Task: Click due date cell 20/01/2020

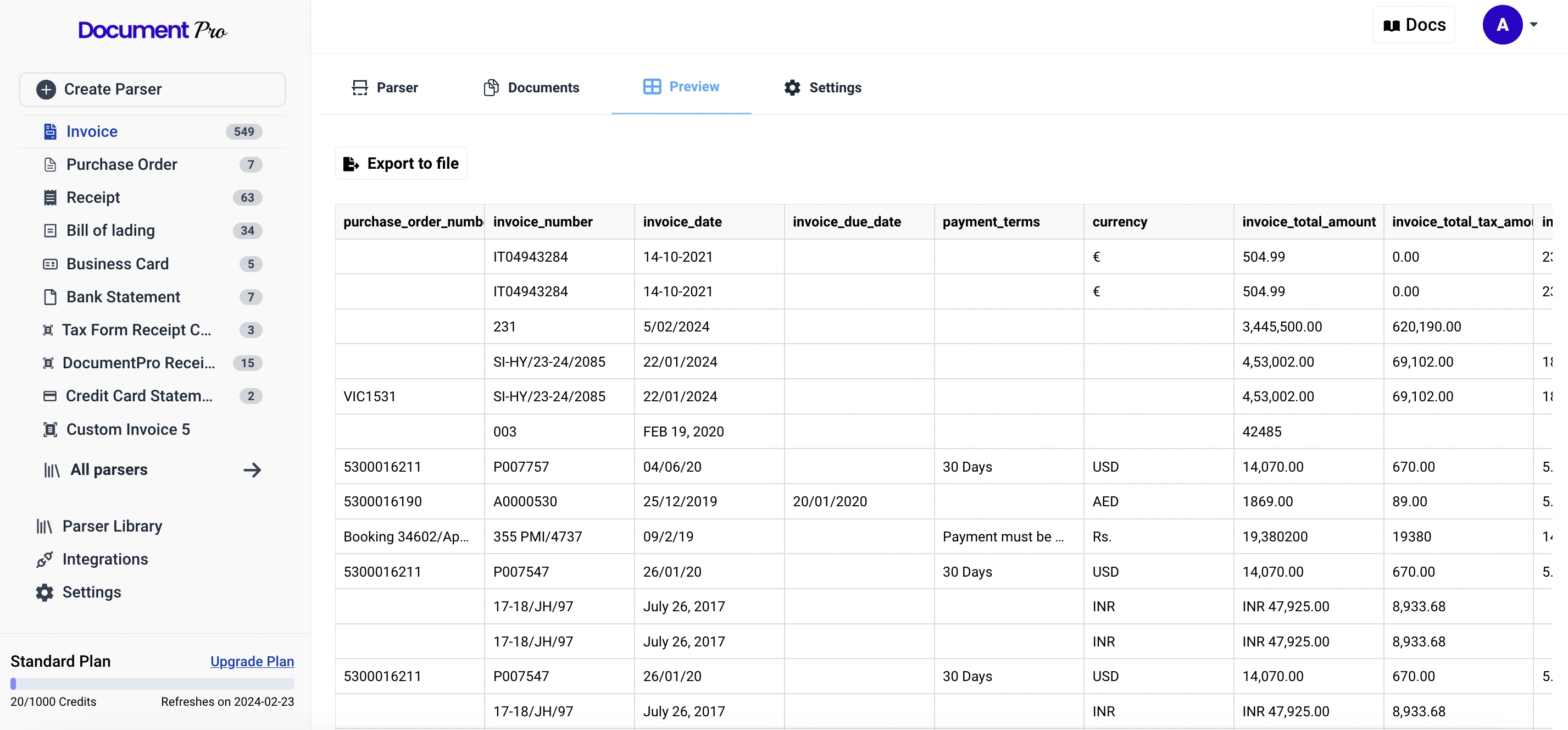Action: coord(859,502)
